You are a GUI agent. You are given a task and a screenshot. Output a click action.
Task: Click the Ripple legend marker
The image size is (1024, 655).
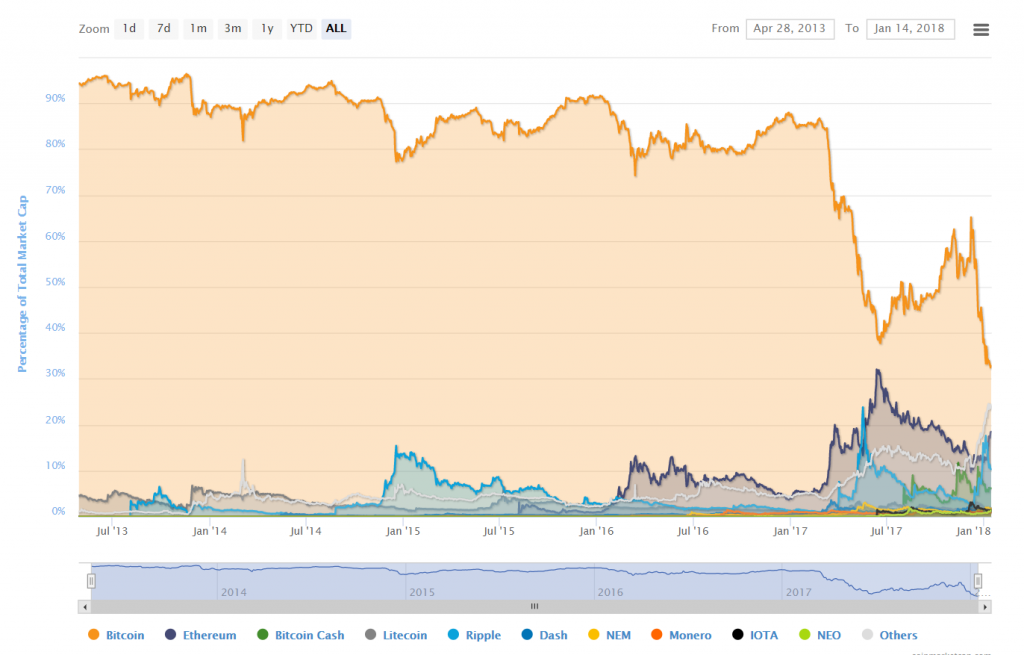pos(453,635)
